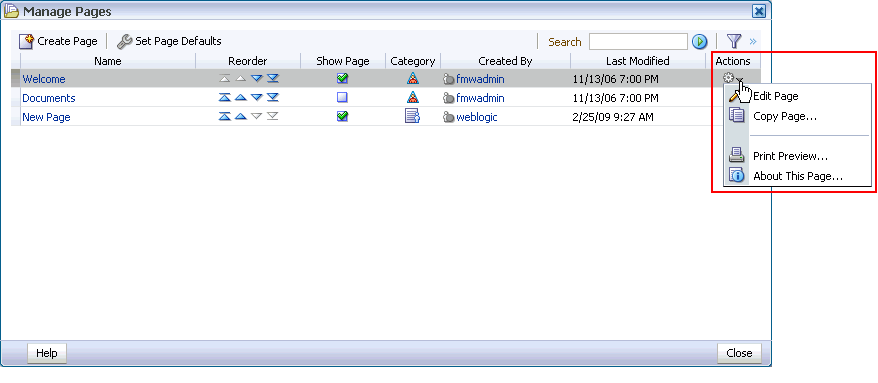The width and height of the screenshot is (878, 383).
Task: Choose Edit Page from actions menu
Action: coord(776,96)
